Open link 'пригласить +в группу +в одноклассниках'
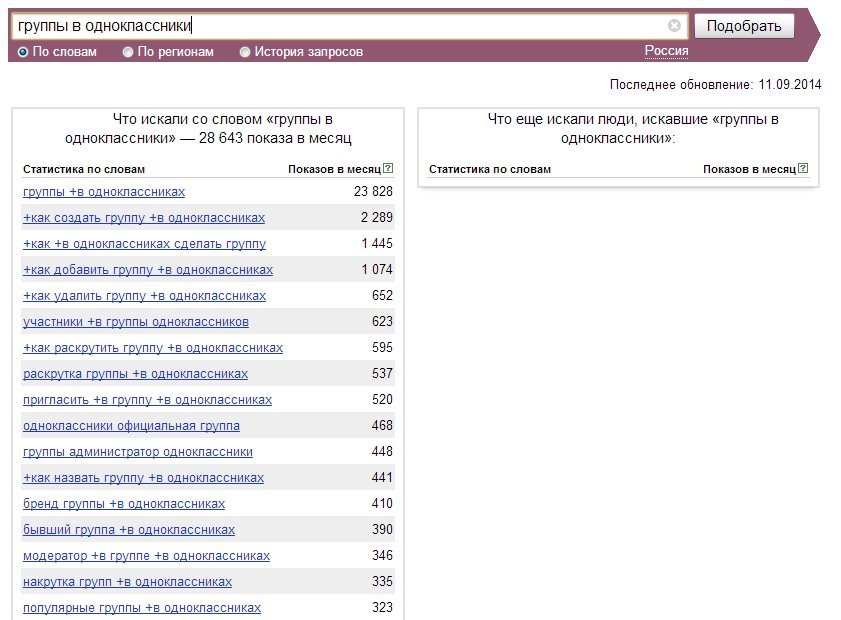 [147, 400]
